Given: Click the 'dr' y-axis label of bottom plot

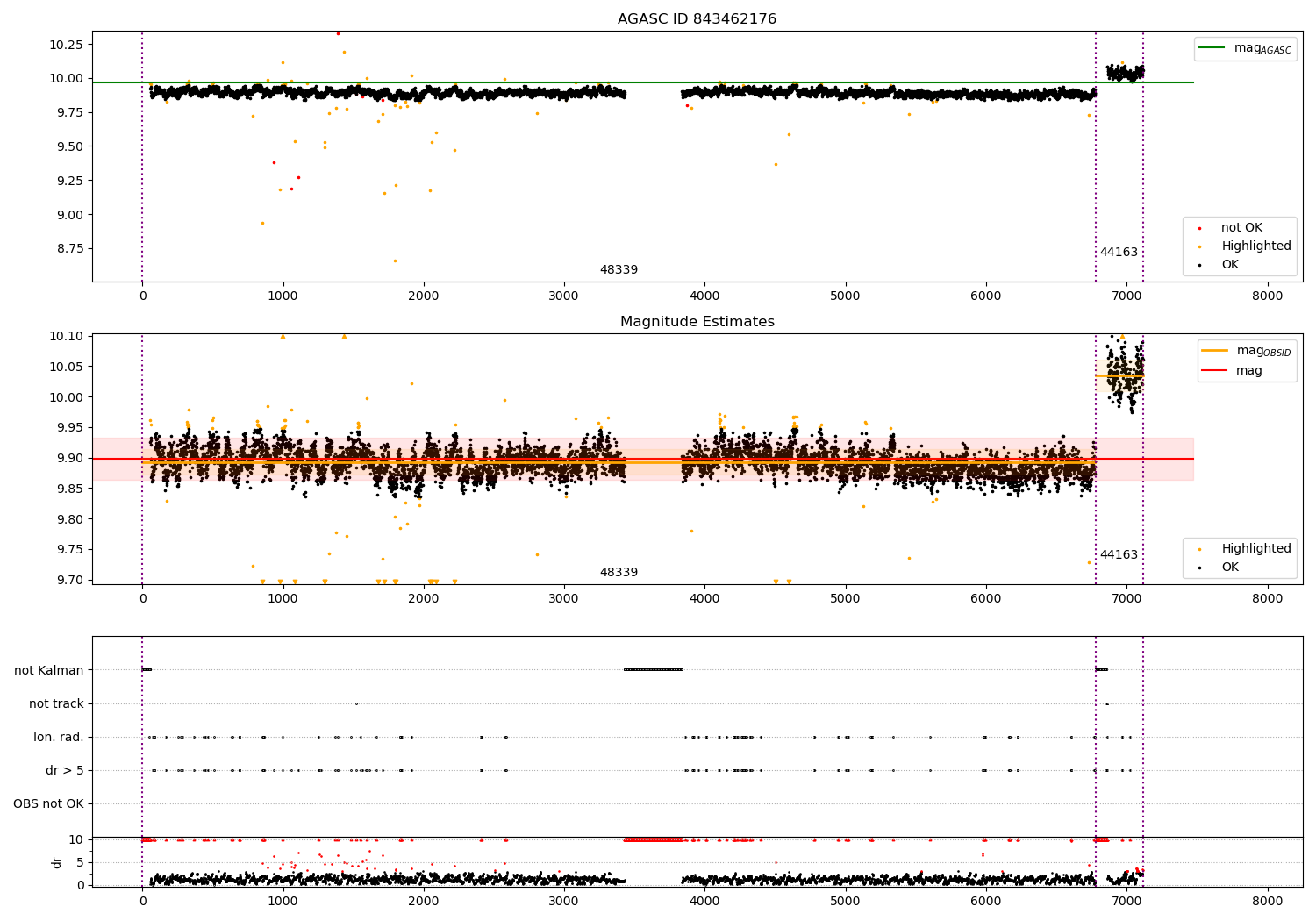Looking at the screenshot, I should (x=57, y=863).
